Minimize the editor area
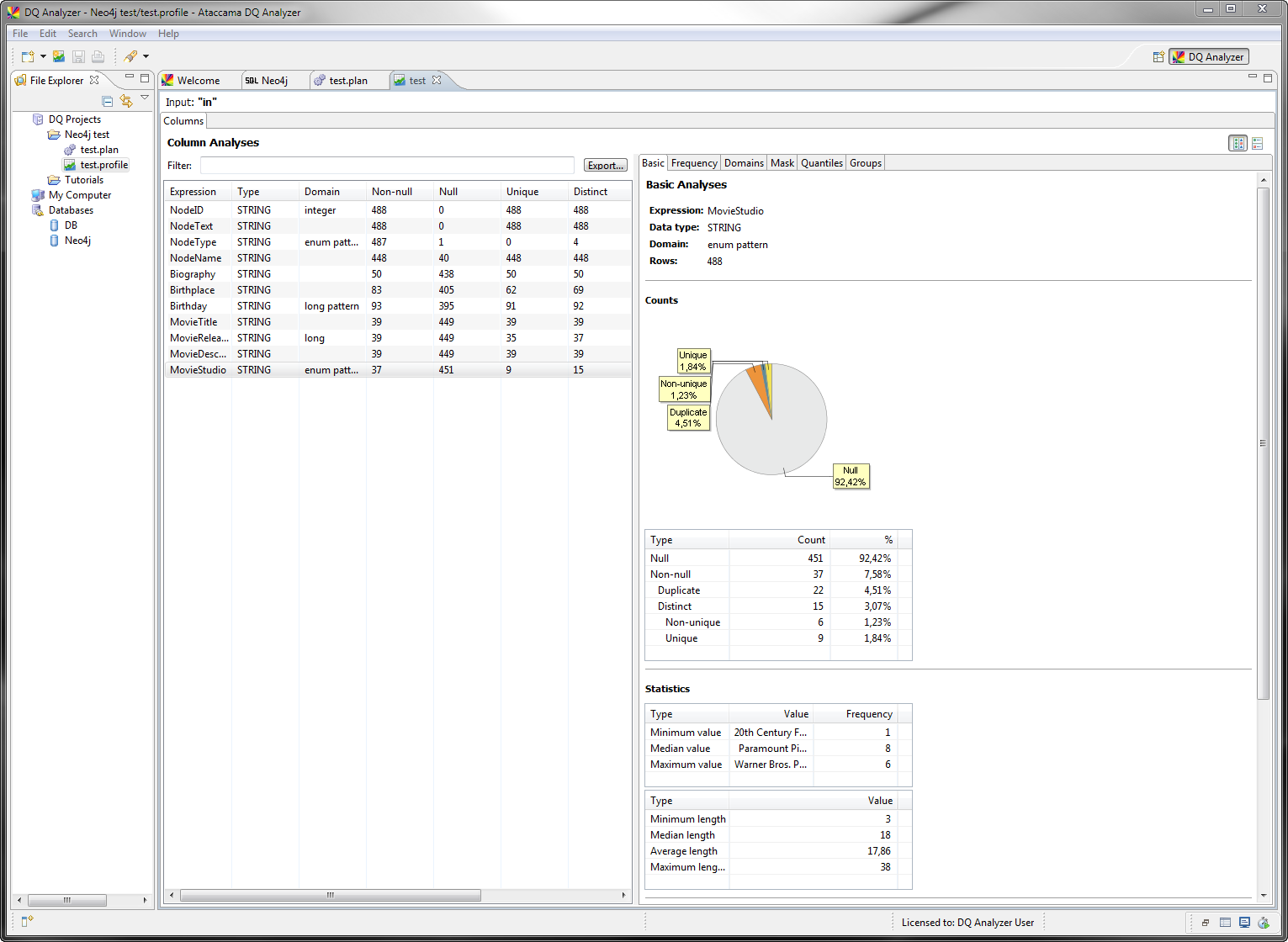The height and width of the screenshot is (942, 1288). pyautogui.click(x=1254, y=77)
